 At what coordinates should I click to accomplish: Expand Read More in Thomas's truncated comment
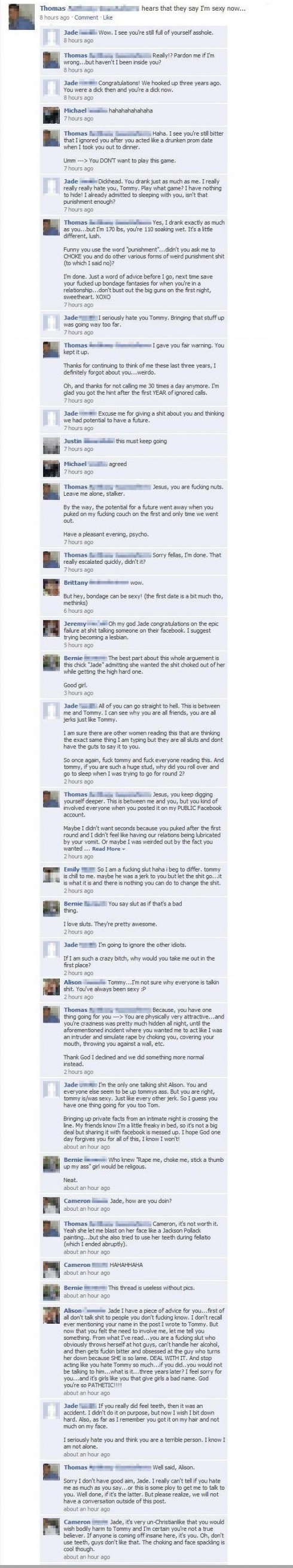(108, 849)
